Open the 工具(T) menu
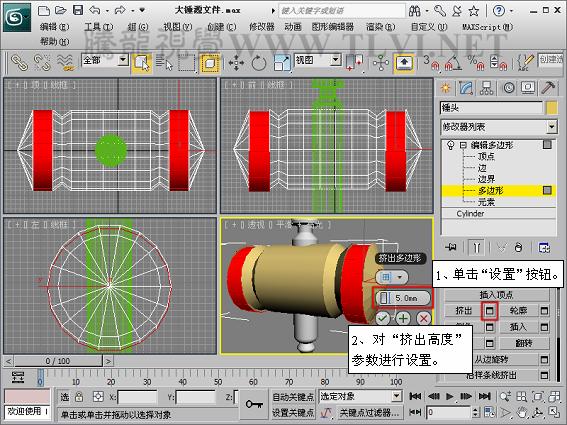This screenshot has height=425, width=567. (99, 27)
